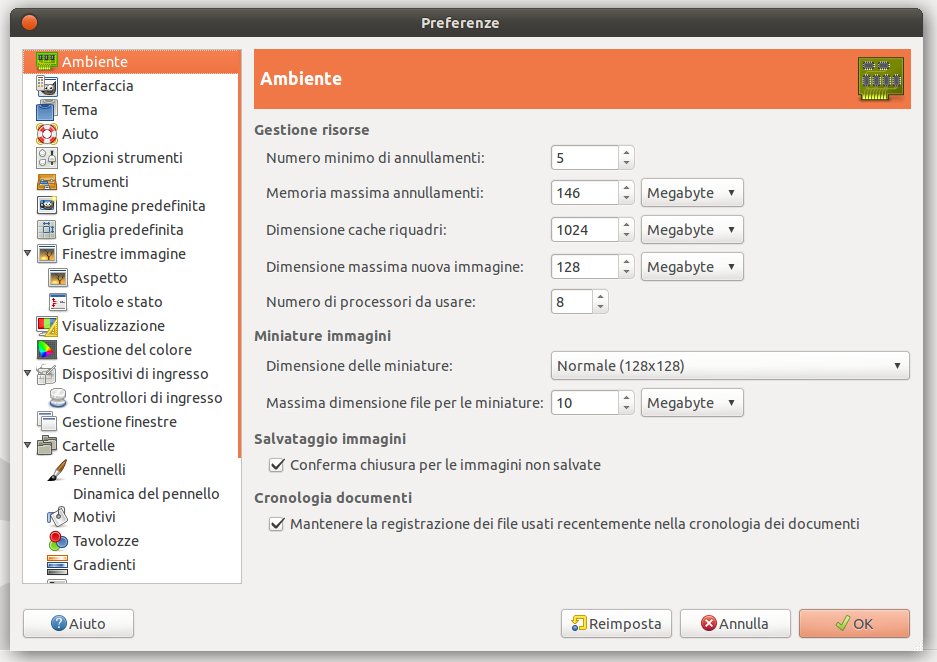Select the Gradienti icon

[57, 565]
